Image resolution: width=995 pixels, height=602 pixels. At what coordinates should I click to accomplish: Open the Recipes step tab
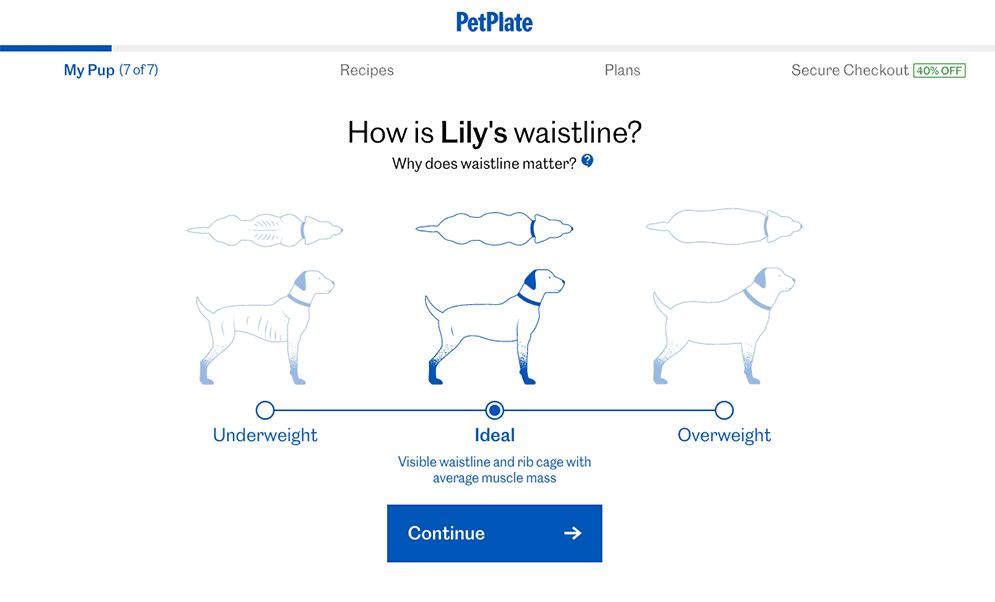[367, 70]
